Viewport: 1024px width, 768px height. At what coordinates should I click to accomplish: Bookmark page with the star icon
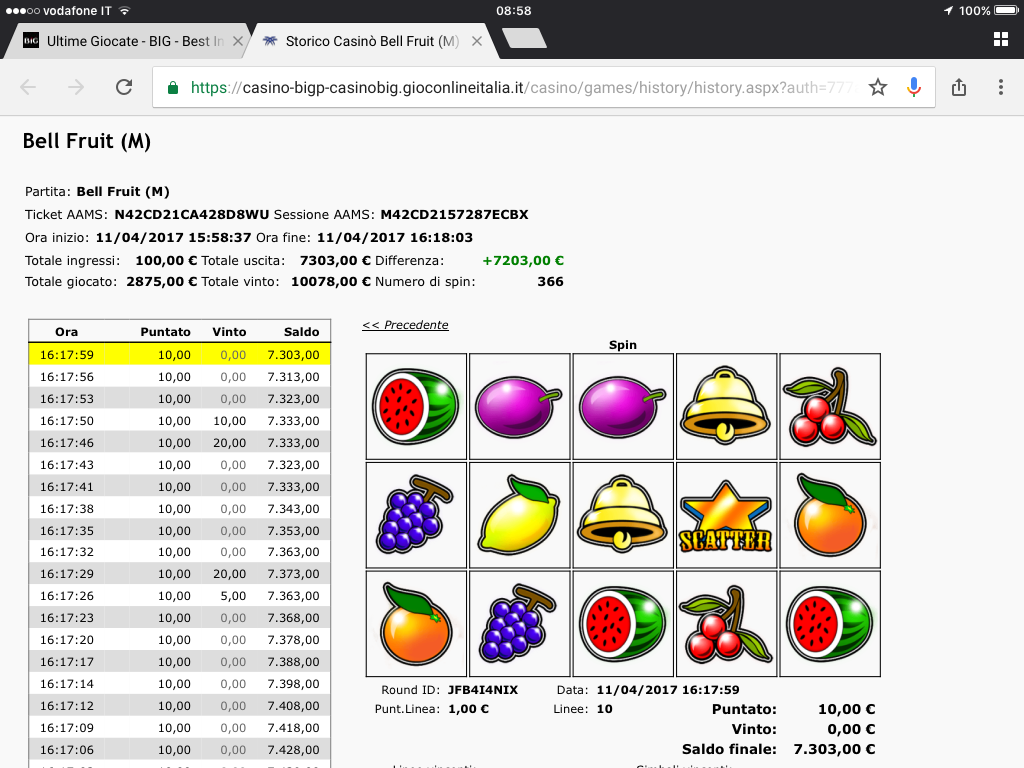click(878, 87)
